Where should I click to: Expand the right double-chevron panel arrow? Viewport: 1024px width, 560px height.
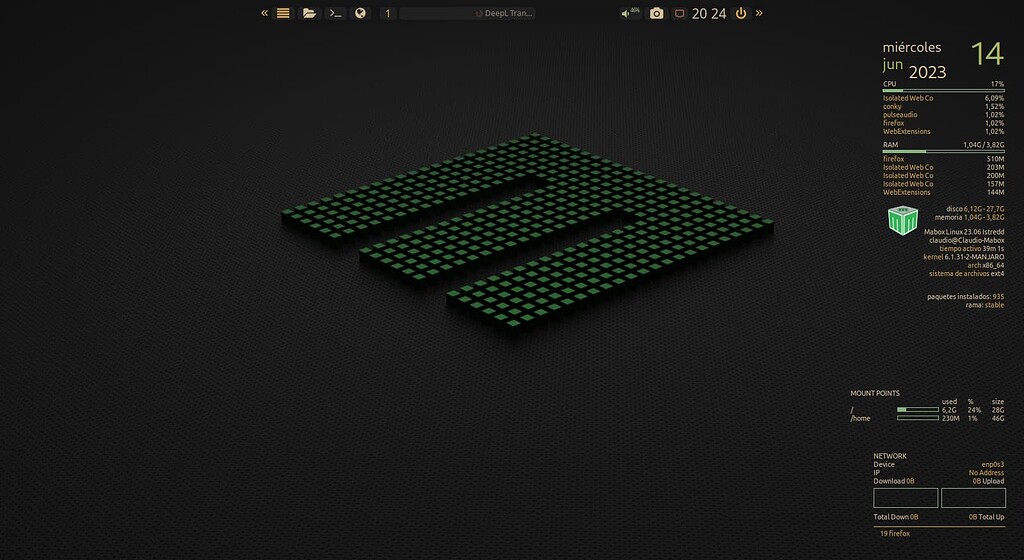coord(759,13)
